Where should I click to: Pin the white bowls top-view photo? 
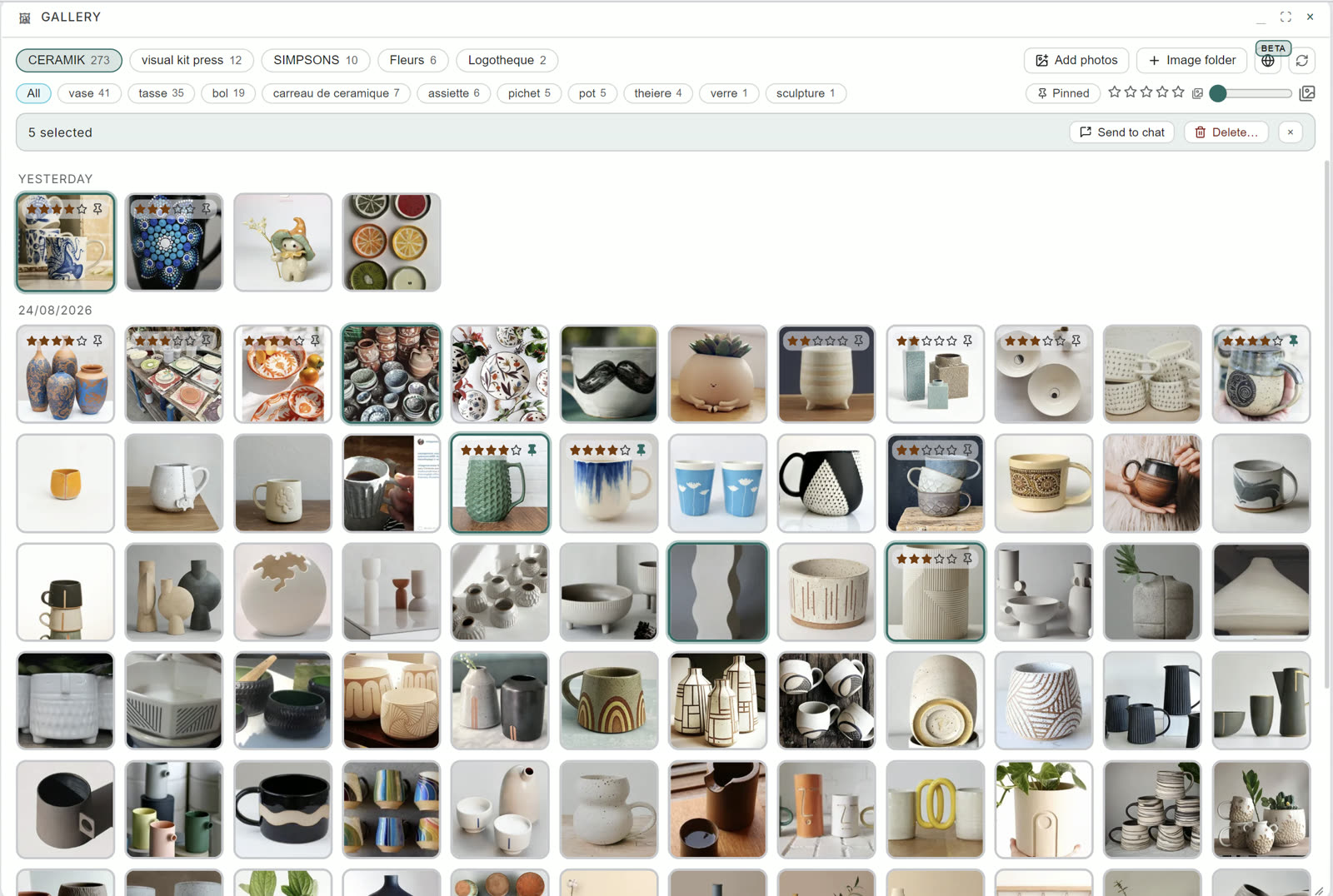[x=1076, y=341]
